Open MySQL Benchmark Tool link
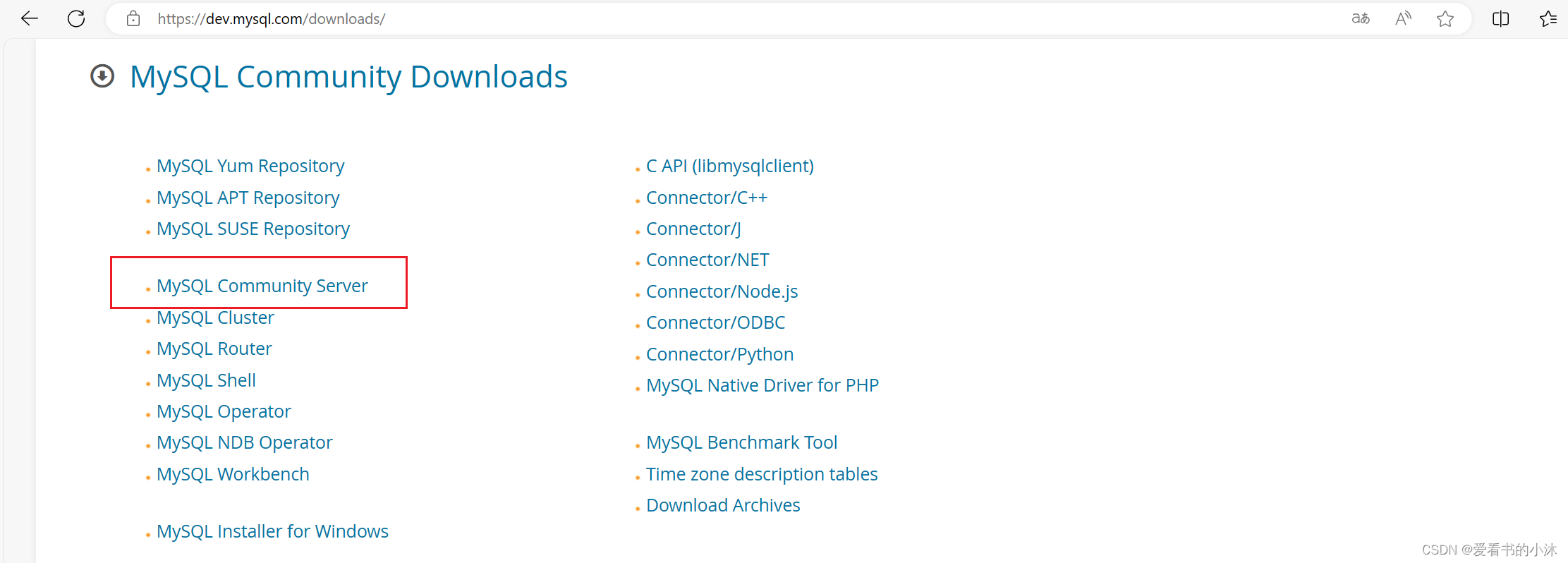The image size is (1568, 563). pos(742,442)
